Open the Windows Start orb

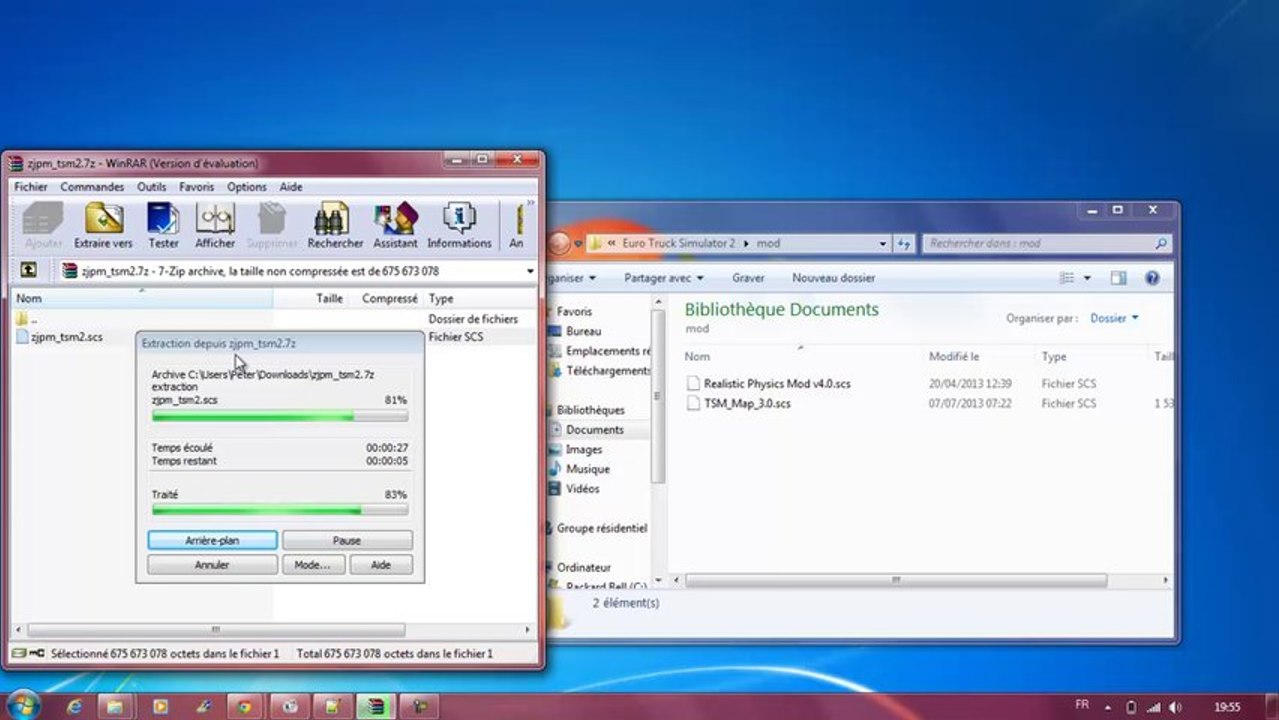(x=22, y=705)
